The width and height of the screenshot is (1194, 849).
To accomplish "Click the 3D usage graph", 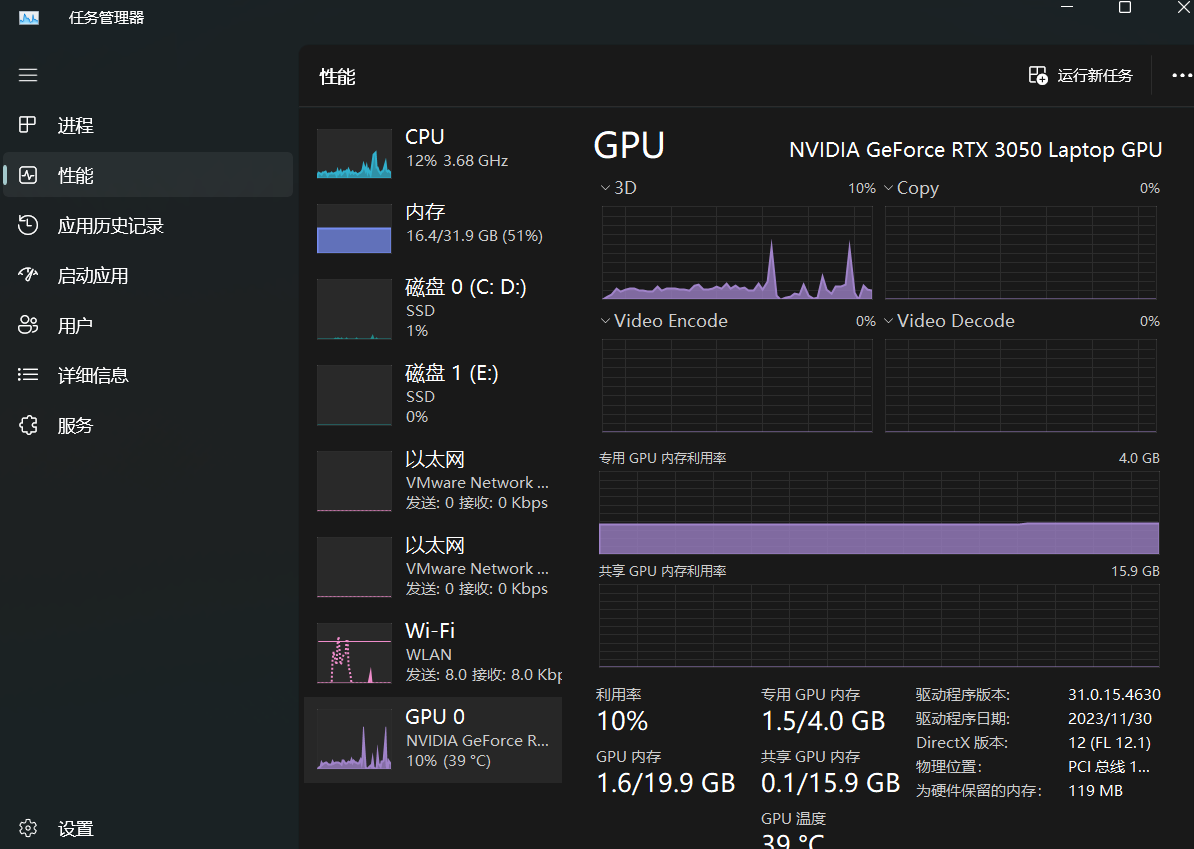I will tap(737, 252).
